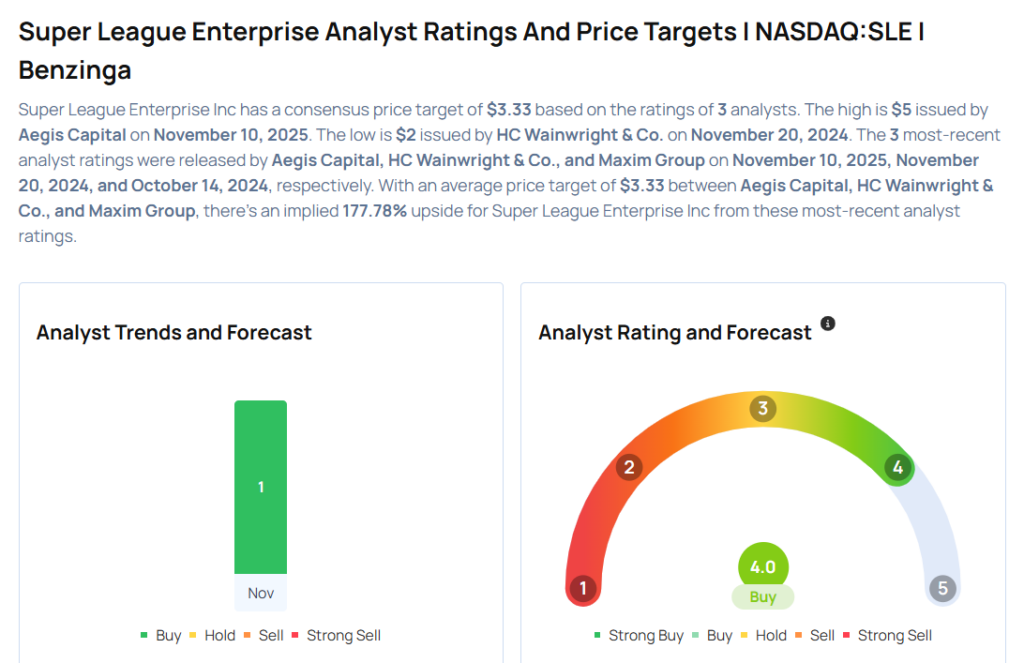Select gauge marker number 3

click(763, 408)
